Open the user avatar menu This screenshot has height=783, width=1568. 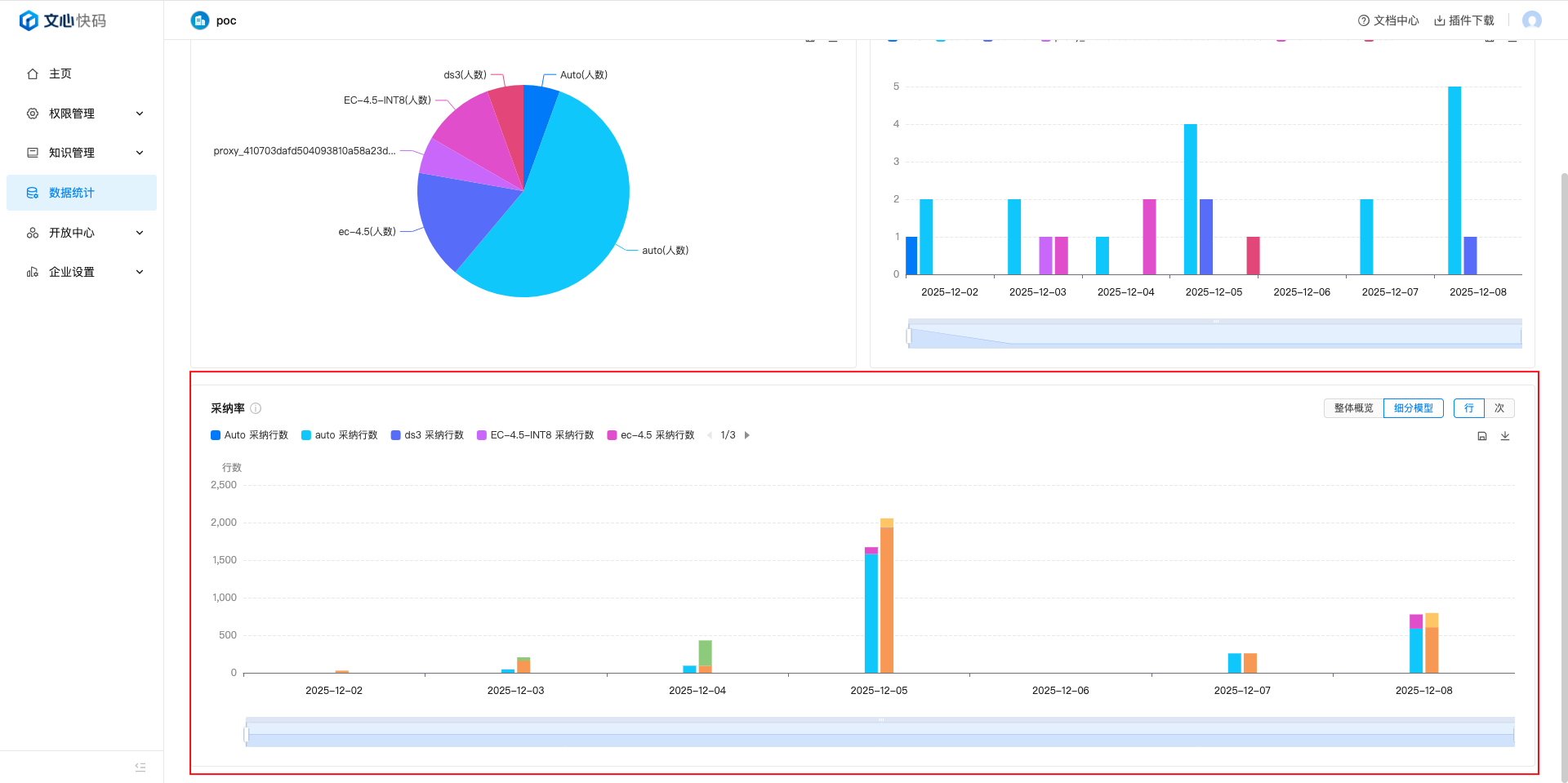click(1531, 20)
